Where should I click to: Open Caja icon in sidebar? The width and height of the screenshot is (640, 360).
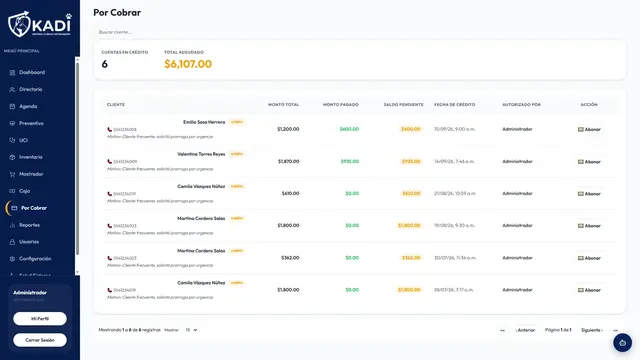pos(12,191)
